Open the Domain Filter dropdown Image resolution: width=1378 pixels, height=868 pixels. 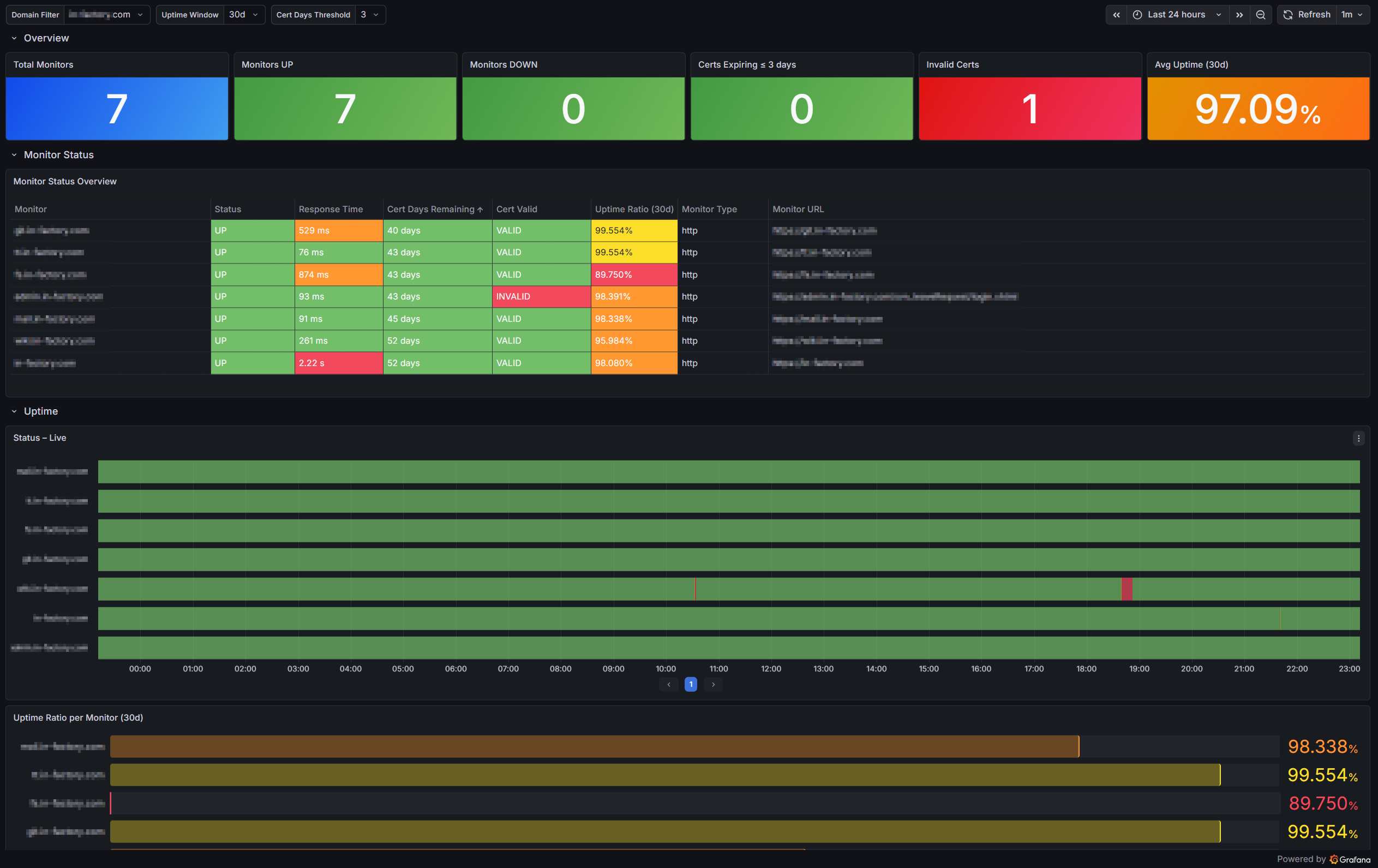(x=106, y=15)
